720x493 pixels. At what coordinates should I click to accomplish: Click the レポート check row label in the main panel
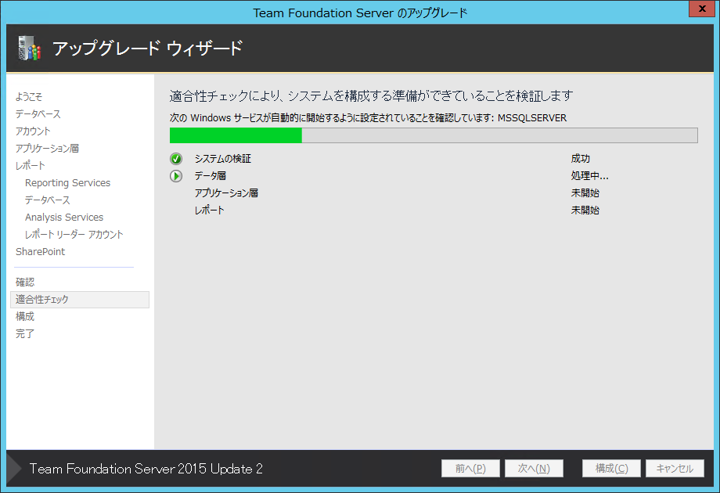(x=209, y=210)
